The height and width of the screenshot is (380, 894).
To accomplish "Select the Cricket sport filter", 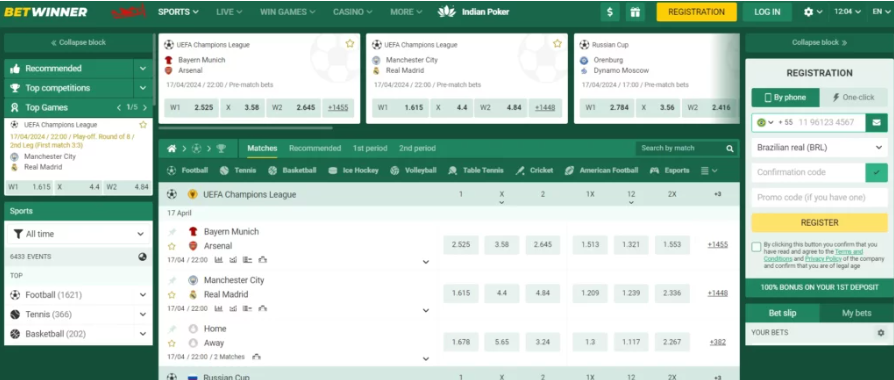I will tap(534, 170).
